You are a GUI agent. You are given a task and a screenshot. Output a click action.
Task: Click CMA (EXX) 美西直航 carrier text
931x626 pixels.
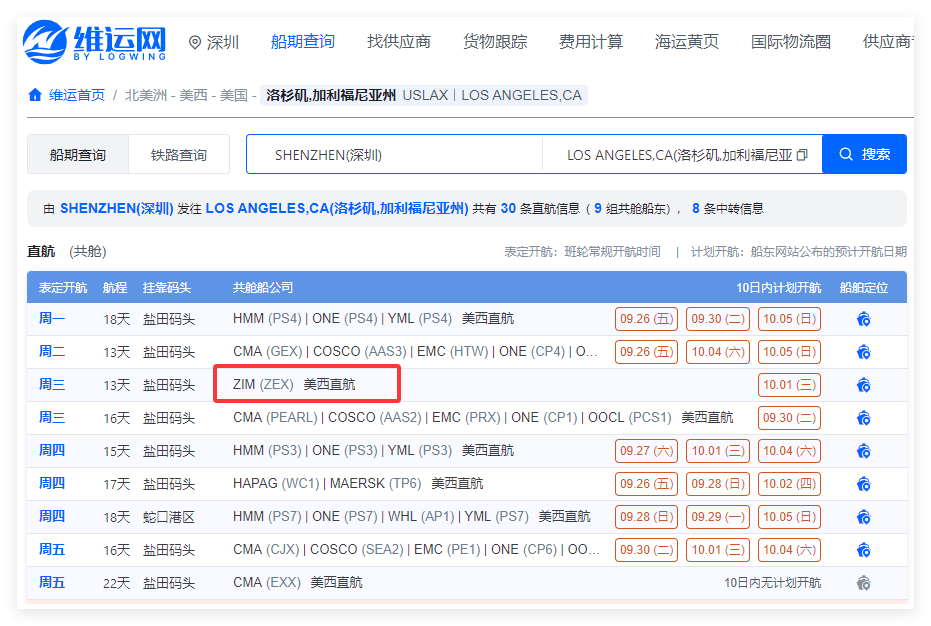coord(297,583)
